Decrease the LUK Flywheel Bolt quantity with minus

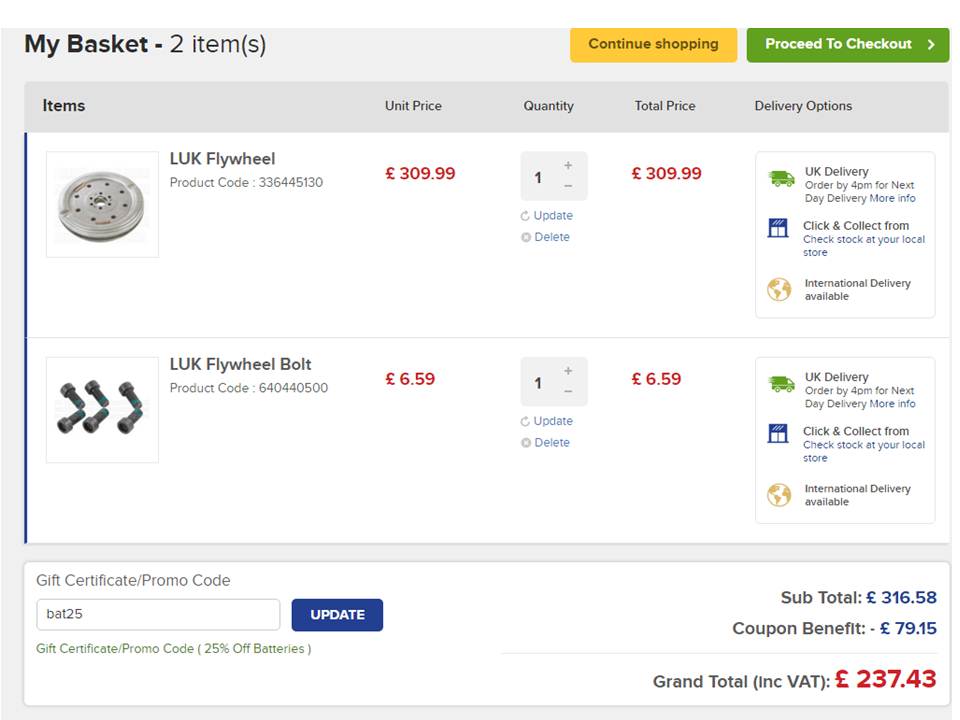click(568, 392)
